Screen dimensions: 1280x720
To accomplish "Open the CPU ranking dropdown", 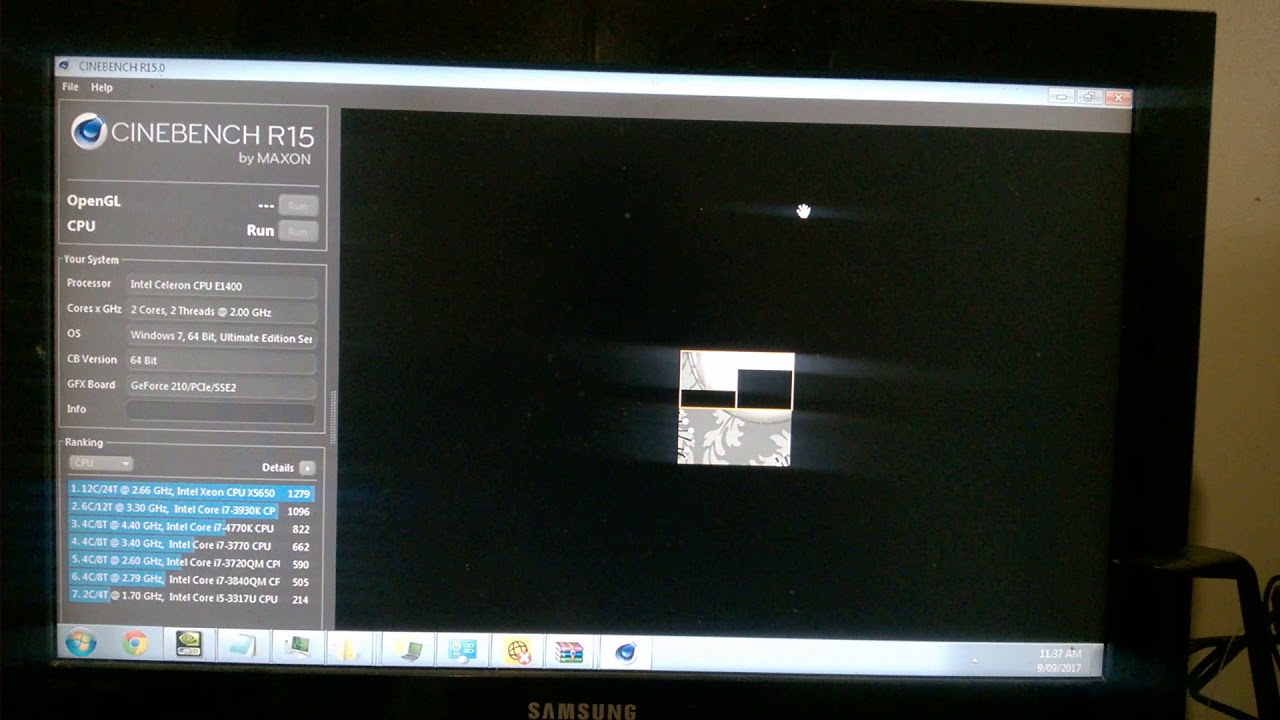I will tap(100, 463).
